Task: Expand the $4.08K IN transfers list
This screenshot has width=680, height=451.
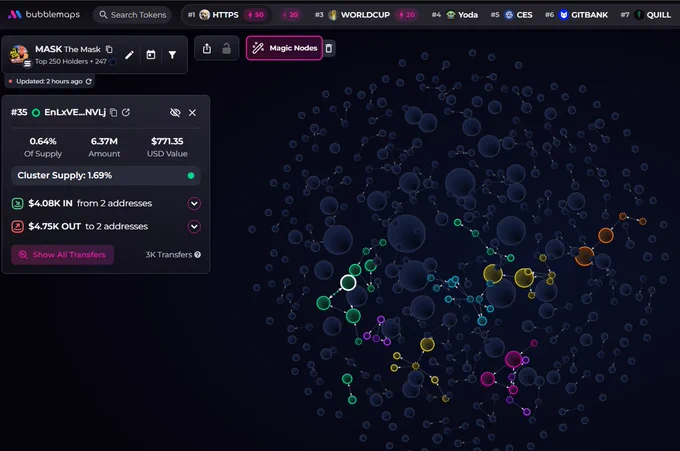Action: (x=194, y=203)
